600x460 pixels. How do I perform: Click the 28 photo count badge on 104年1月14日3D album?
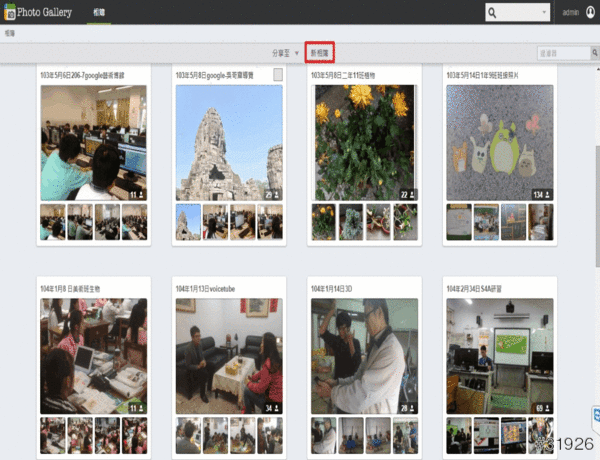pyautogui.click(x=408, y=408)
